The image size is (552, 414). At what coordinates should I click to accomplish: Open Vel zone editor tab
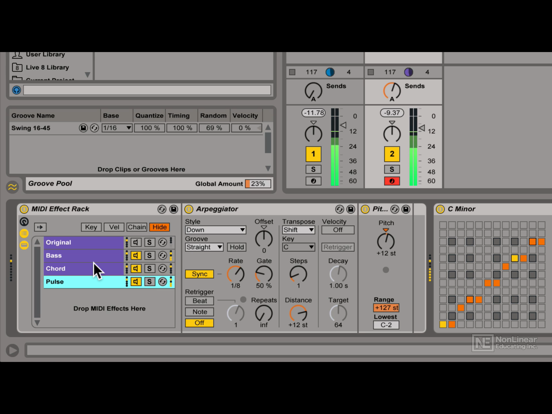tap(114, 227)
